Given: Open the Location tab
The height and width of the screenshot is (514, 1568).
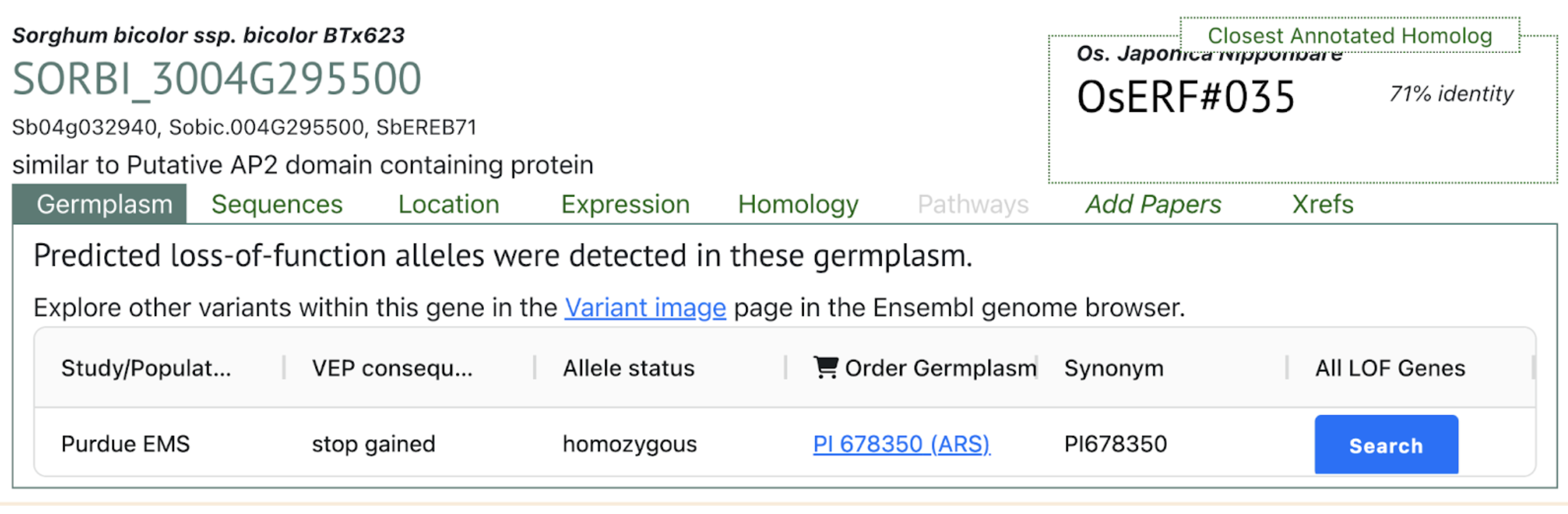Looking at the screenshot, I should tap(449, 204).
